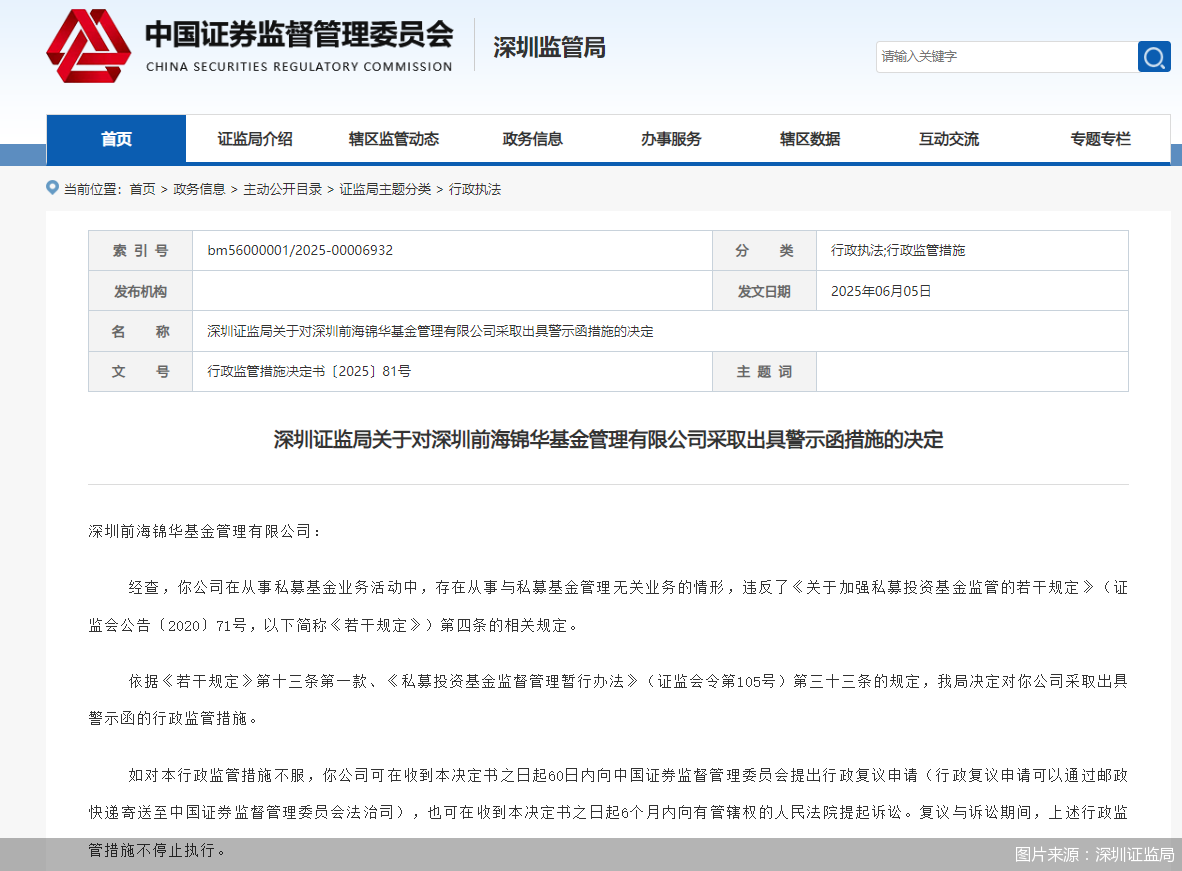The width and height of the screenshot is (1182, 871).
Task: Click 行政执法 breadcrumb link
Action: coord(474,189)
